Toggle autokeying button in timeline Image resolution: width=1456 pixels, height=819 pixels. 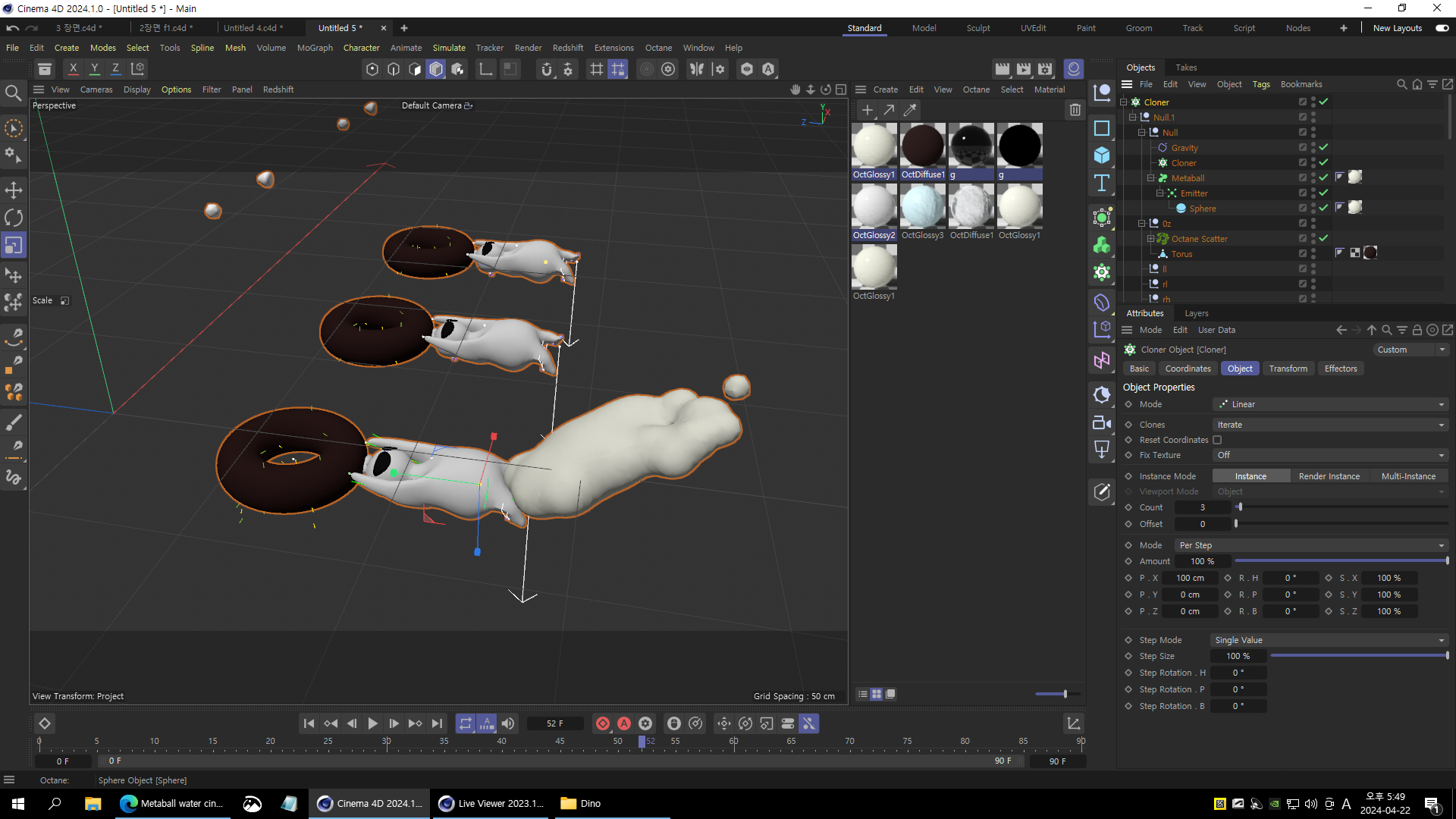coord(623,723)
